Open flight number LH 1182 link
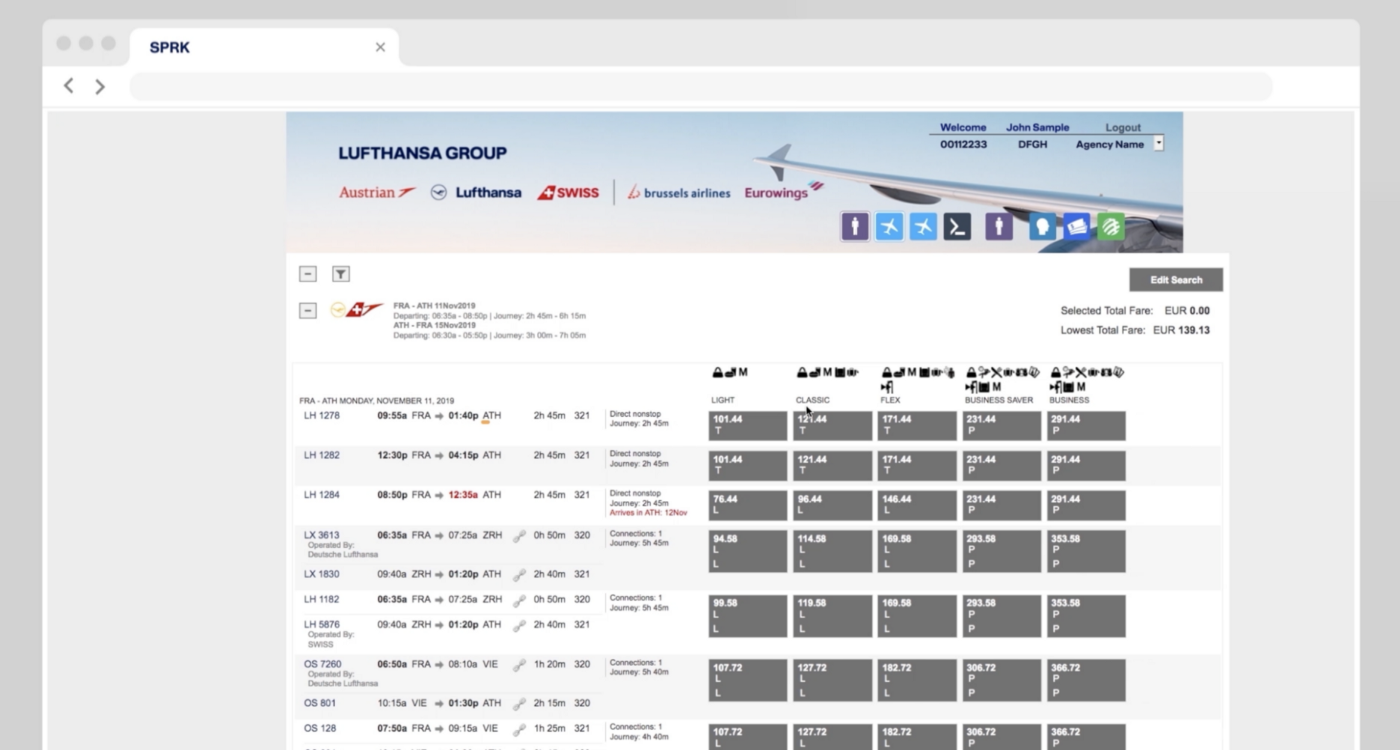The height and width of the screenshot is (750, 1400). point(321,600)
